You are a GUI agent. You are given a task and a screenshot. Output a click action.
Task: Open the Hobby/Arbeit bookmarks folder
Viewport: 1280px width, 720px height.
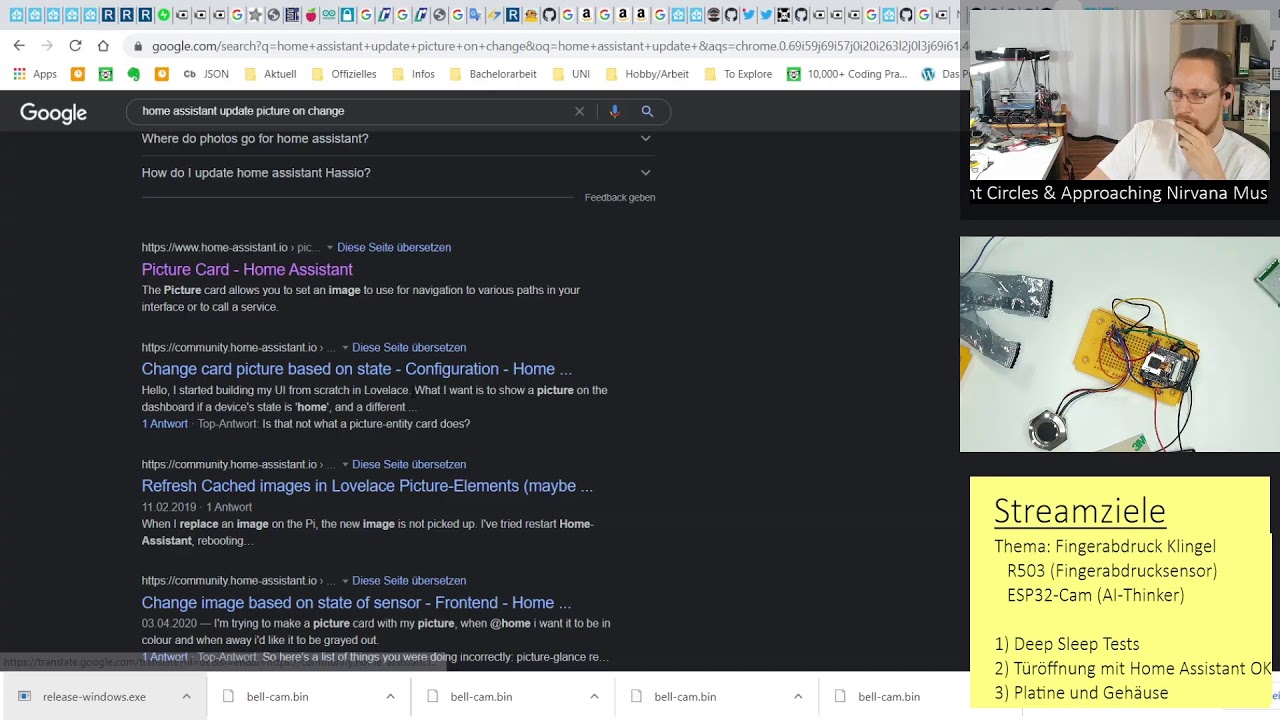pyautogui.click(x=647, y=74)
